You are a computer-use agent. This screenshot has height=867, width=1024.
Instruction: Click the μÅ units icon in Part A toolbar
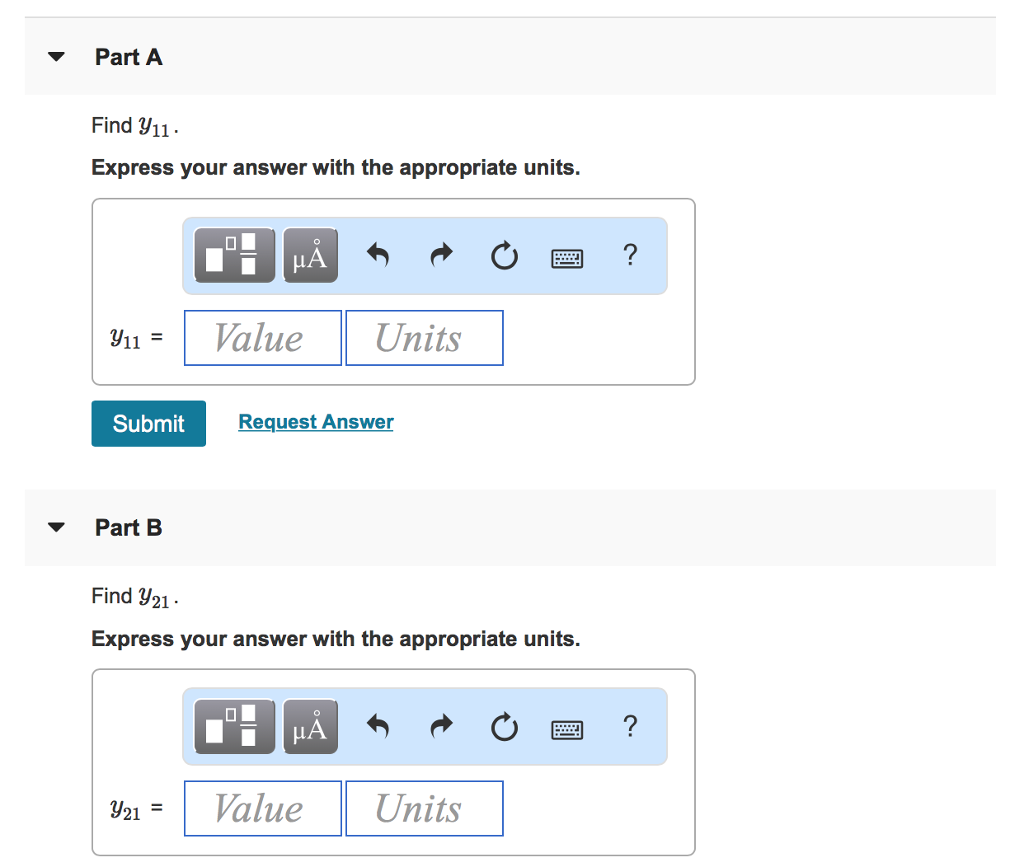310,255
